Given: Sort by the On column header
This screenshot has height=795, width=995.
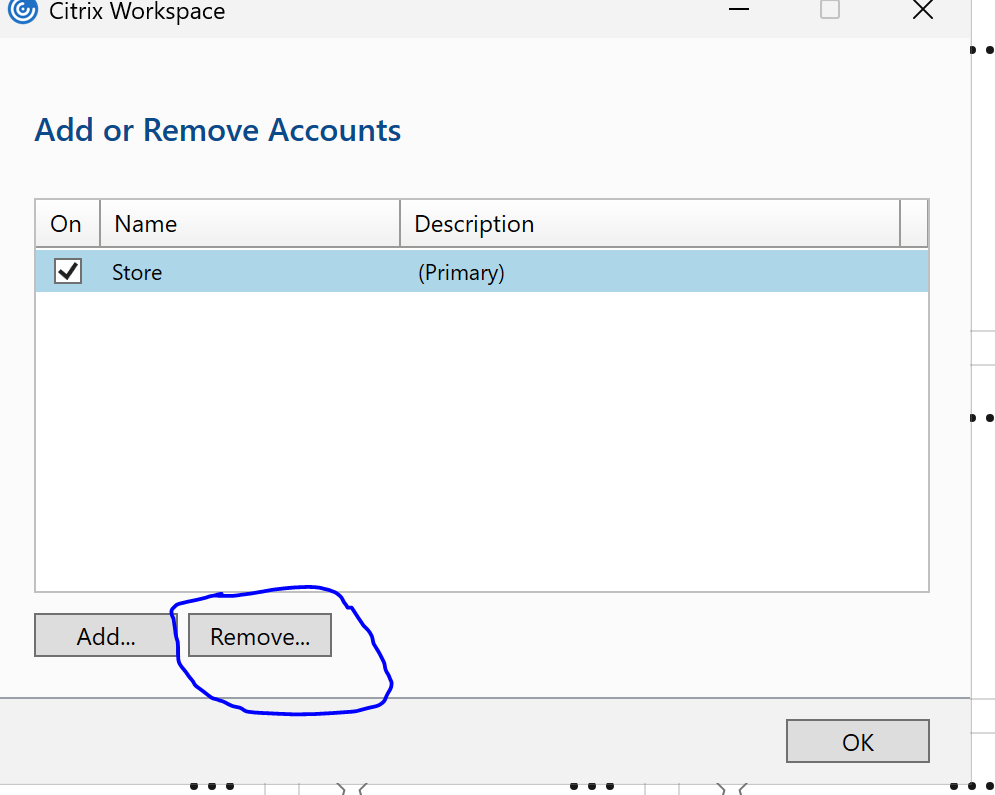Looking at the screenshot, I should pyautogui.click(x=67, y=223).
